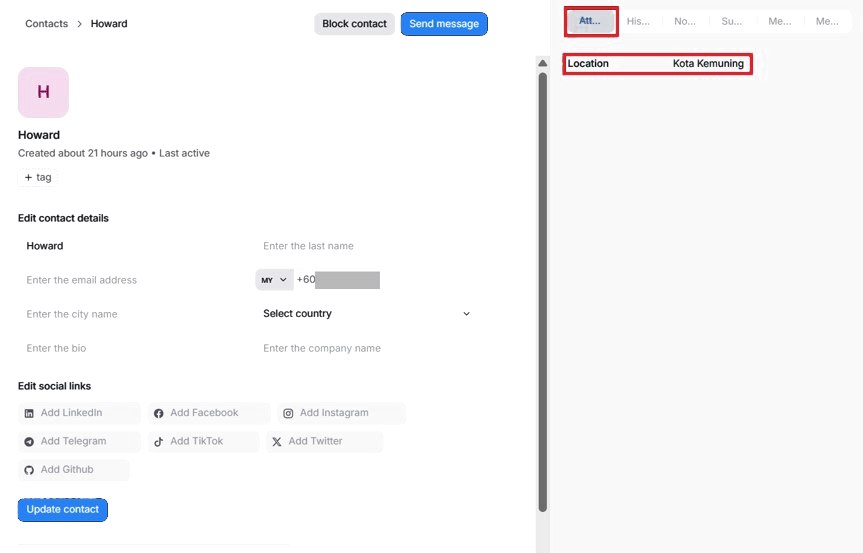The height and width of the screenshot is (553, 863).
Task: Click the Add TikTok field
Action: [203, 441]
